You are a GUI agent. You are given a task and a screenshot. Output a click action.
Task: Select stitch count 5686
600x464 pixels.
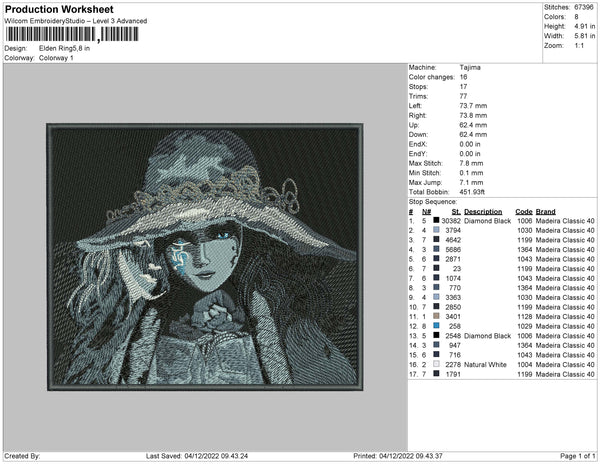pyautogui.click(x=453, y=249)
